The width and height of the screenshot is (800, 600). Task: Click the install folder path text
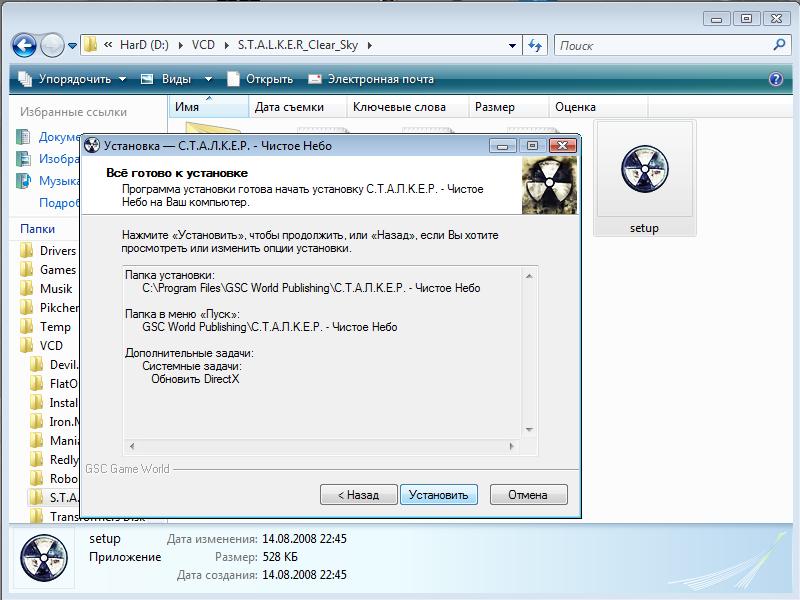[311, 288]
